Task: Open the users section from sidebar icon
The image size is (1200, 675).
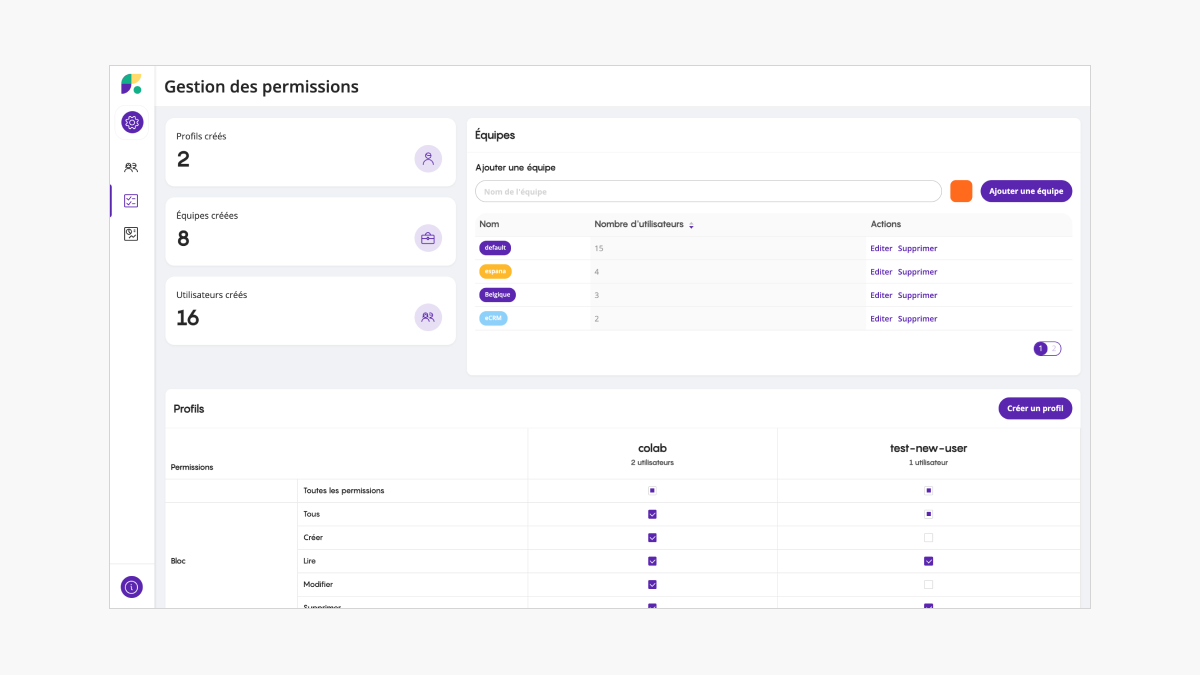Action: pyautogui.click(x=131, y=168)
